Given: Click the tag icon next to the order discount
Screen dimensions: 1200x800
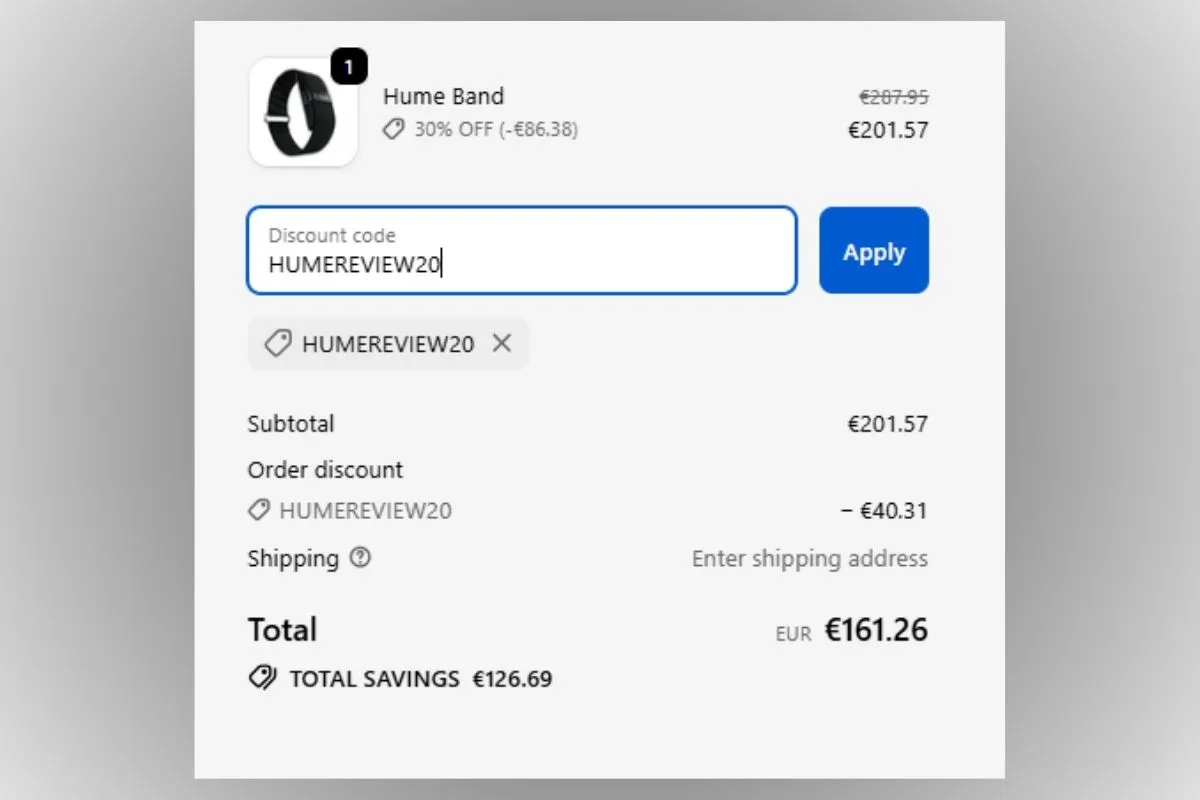Looking at the screenshot, I should 258,510.
